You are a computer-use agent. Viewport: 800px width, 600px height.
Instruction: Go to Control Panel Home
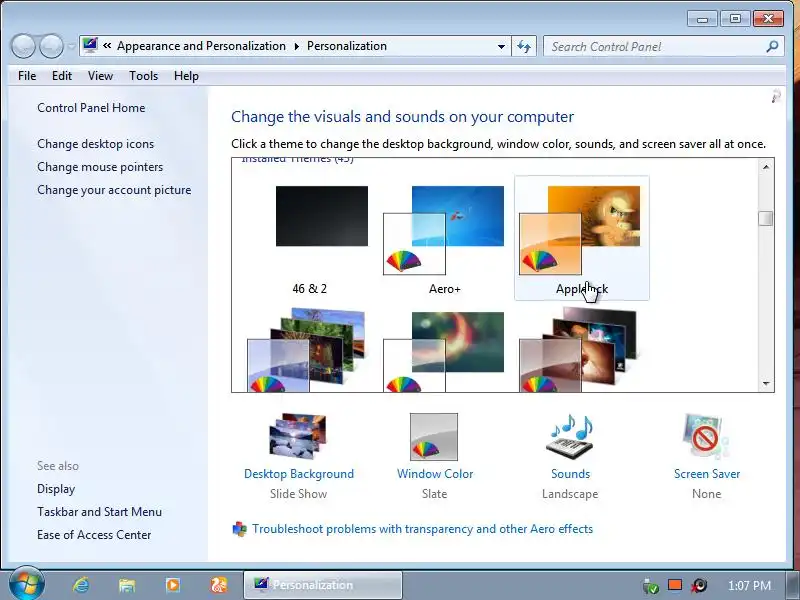click(91, 108)
